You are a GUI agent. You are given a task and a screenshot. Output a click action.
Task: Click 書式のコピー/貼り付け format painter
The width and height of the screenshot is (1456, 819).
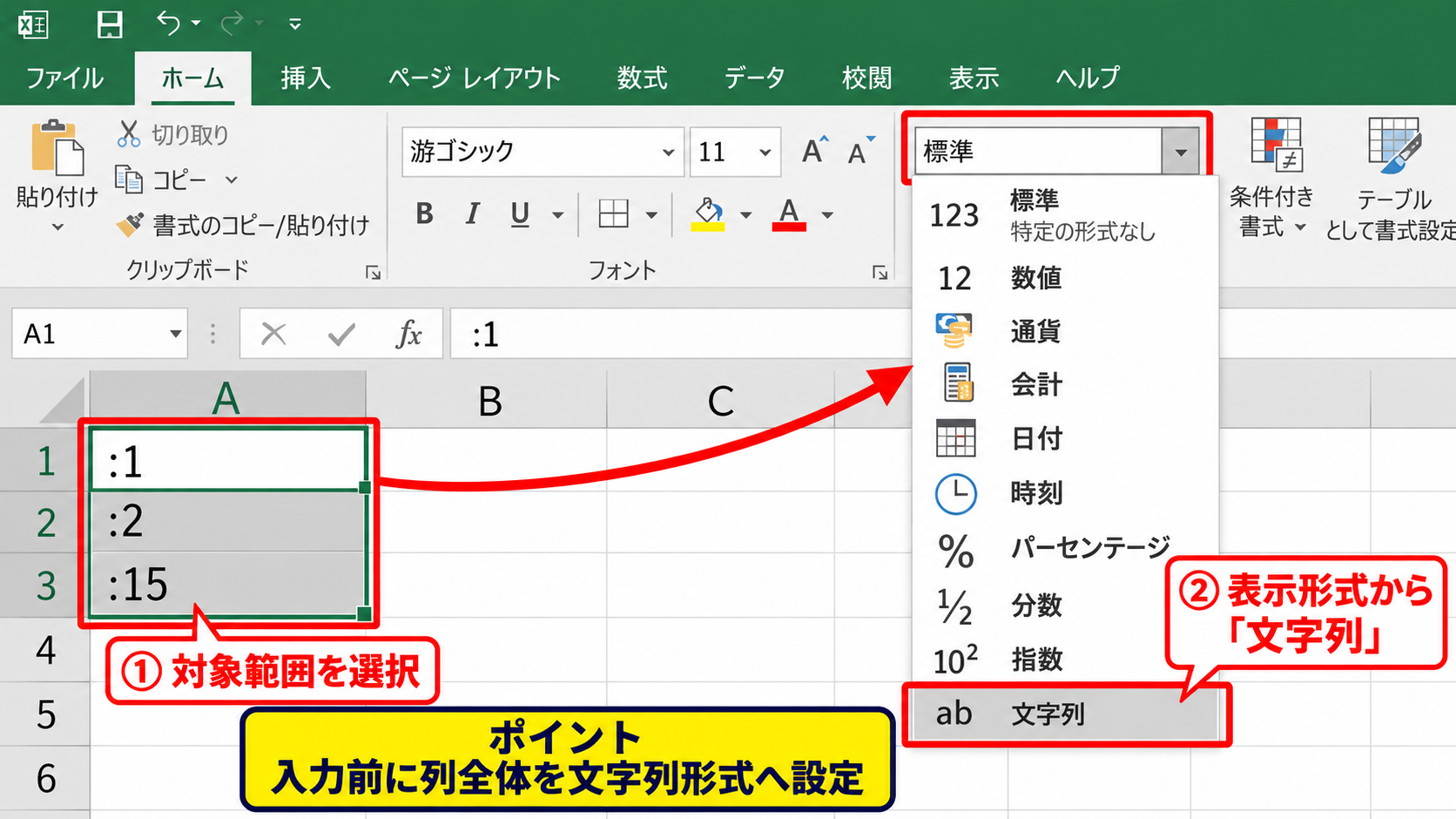(243, 226)
